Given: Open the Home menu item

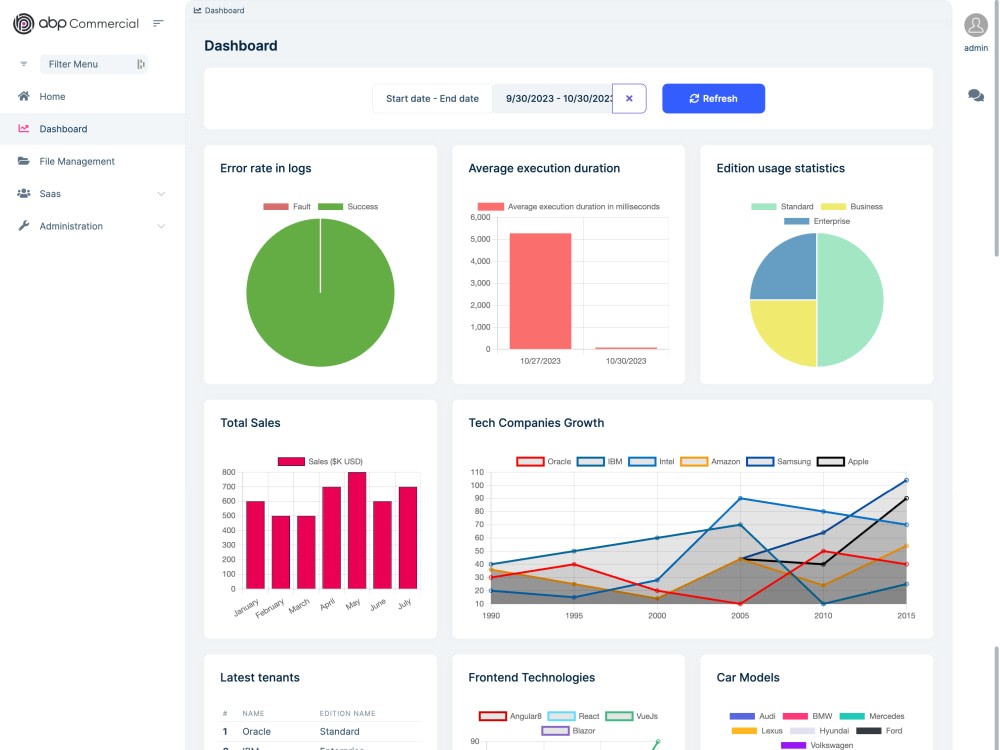Looking at the screenshot, I should [52, 96].
